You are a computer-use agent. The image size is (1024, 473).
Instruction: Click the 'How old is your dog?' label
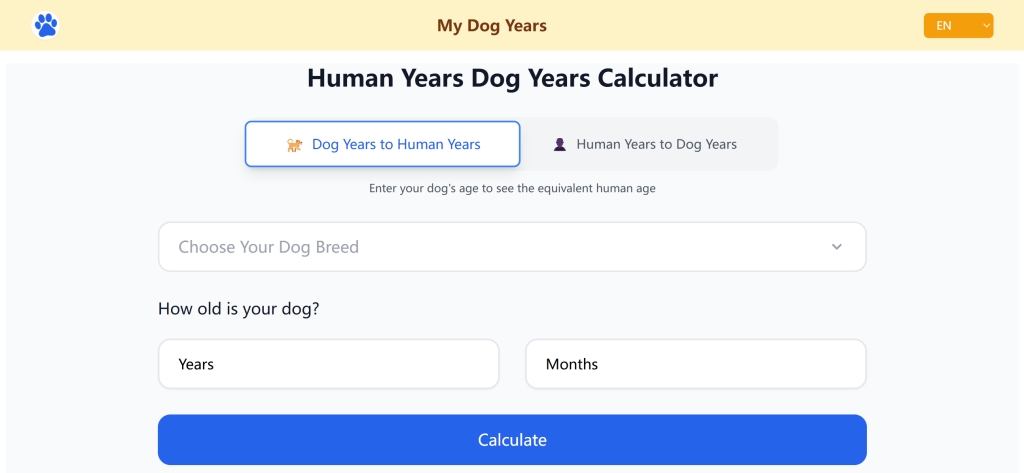(239, 308)
